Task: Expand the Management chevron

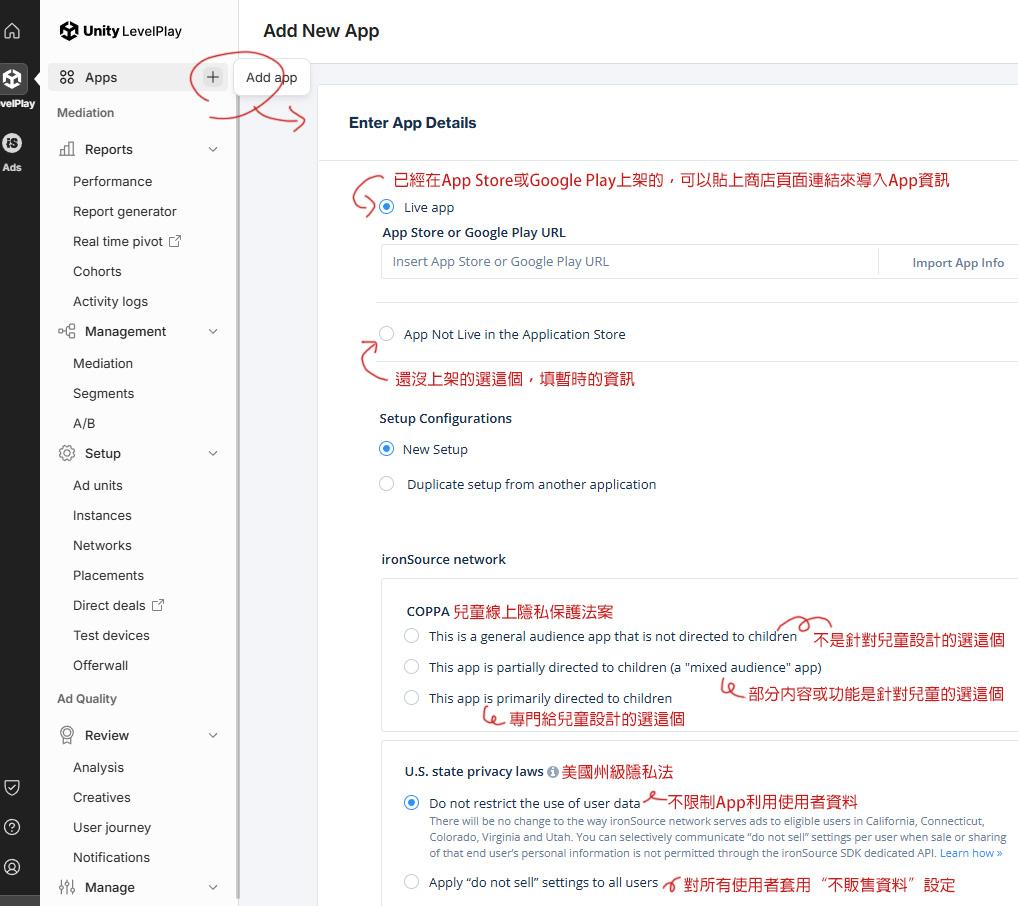Action: (212, 331)
